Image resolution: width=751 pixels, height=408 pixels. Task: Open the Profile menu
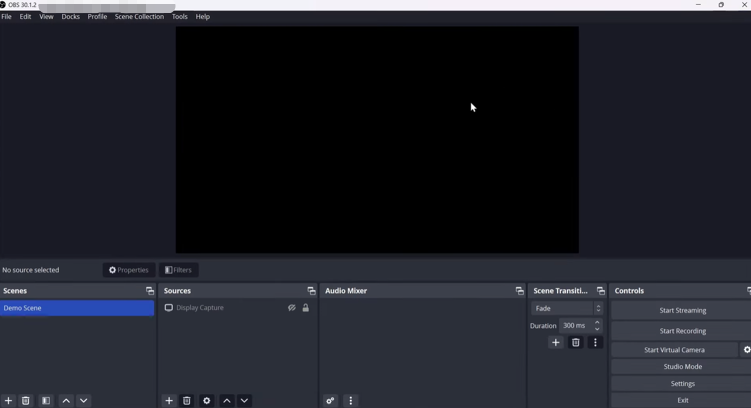(97, 16)
